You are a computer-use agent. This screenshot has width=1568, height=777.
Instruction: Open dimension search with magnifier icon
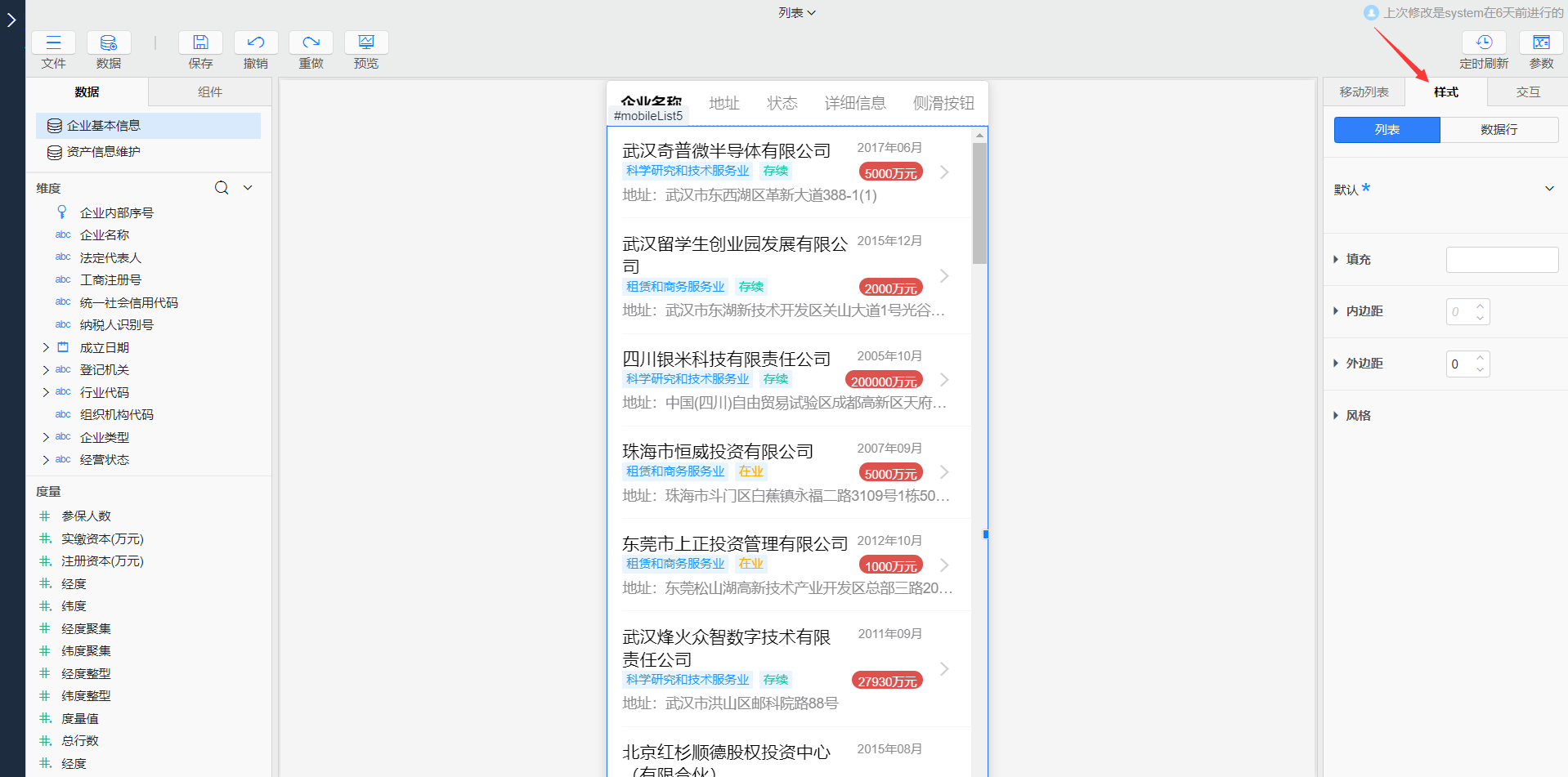pyautogui.click(x=221, y=187)
